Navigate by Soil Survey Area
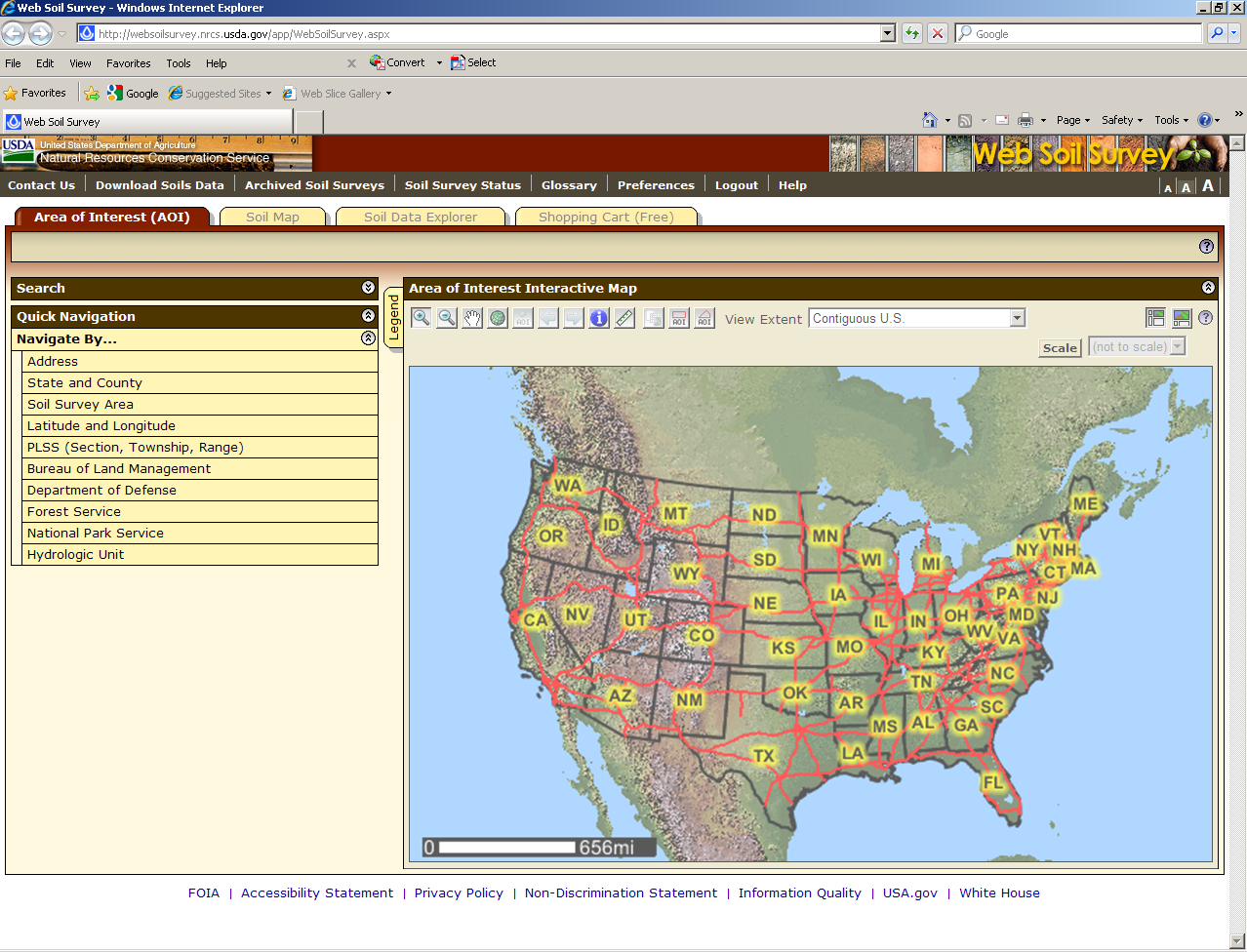This screenshot has height=952, width=1247. (x=199, y=404)
